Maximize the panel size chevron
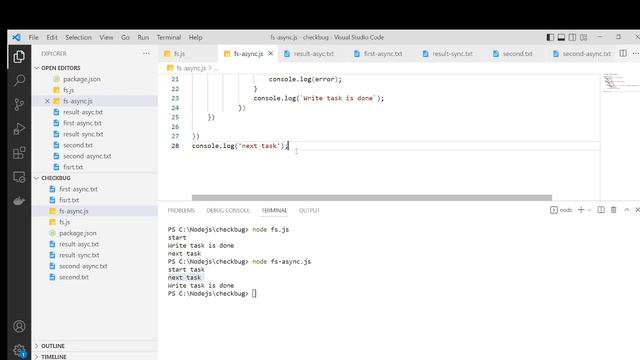 (627, 210)
